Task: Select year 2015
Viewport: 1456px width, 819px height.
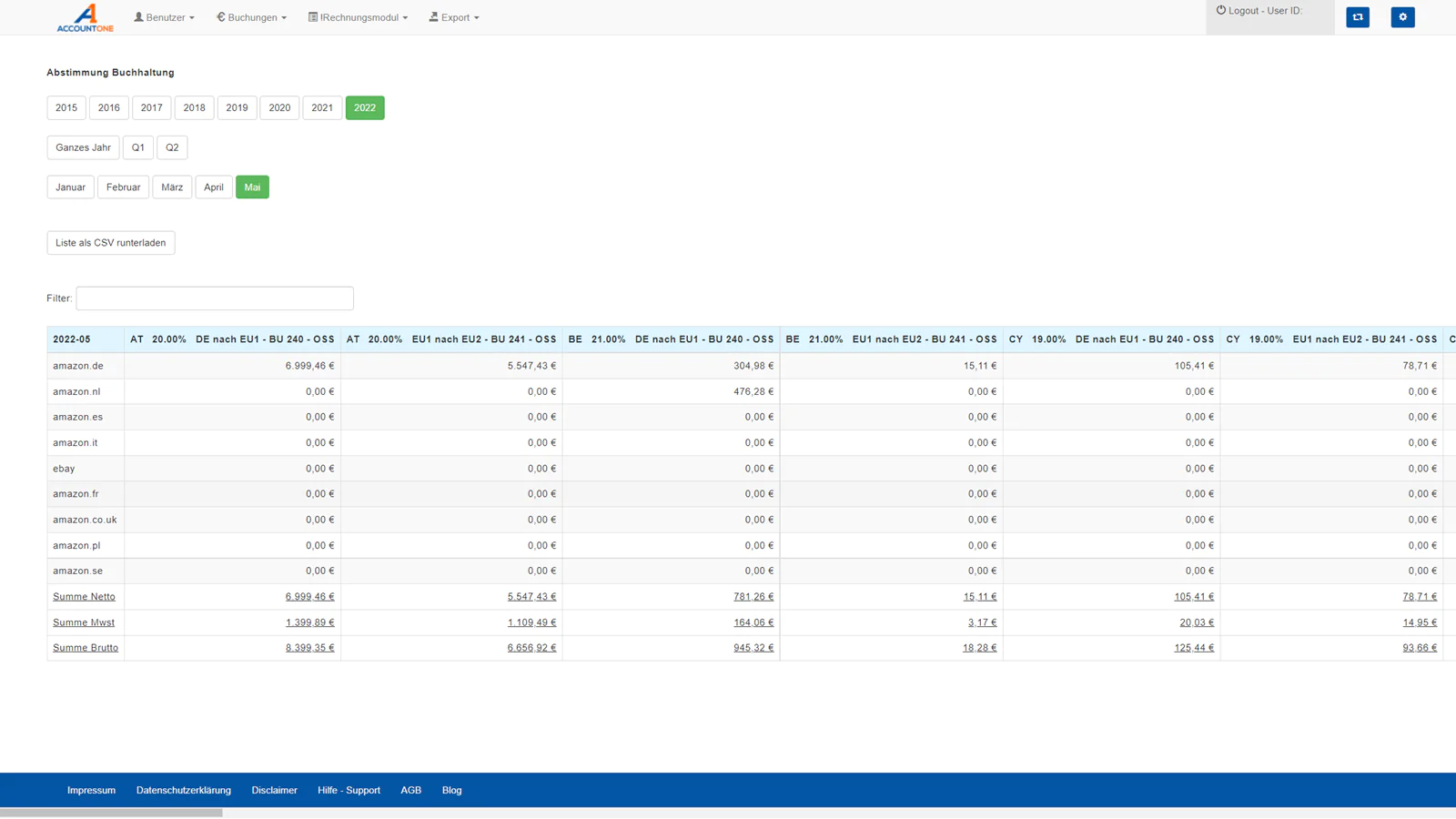Action: coord(66,107)
